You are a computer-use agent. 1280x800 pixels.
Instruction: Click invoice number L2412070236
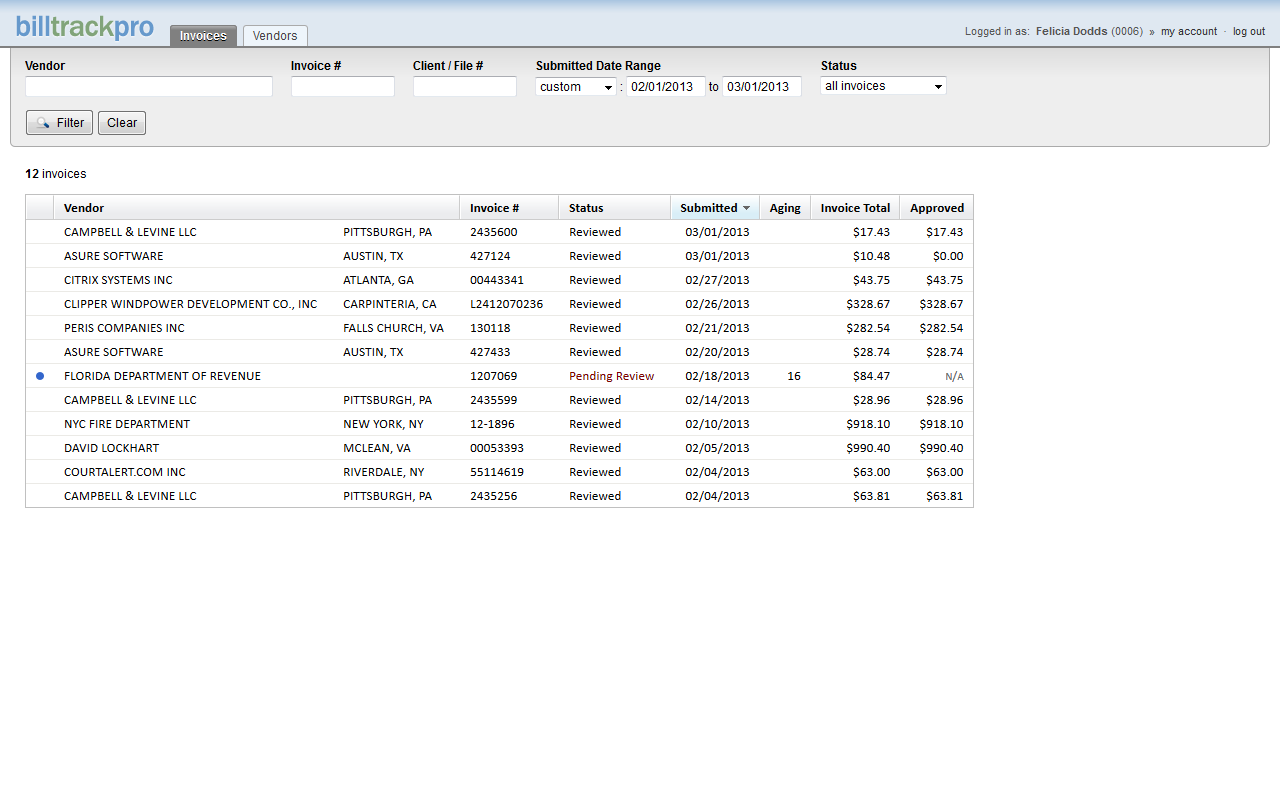507,304
